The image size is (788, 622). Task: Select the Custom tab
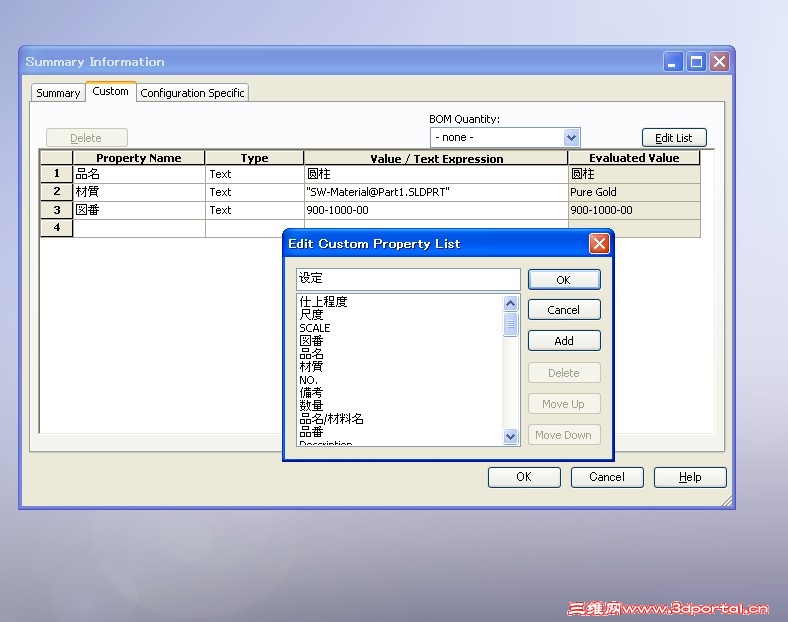(x=111, y=91)
